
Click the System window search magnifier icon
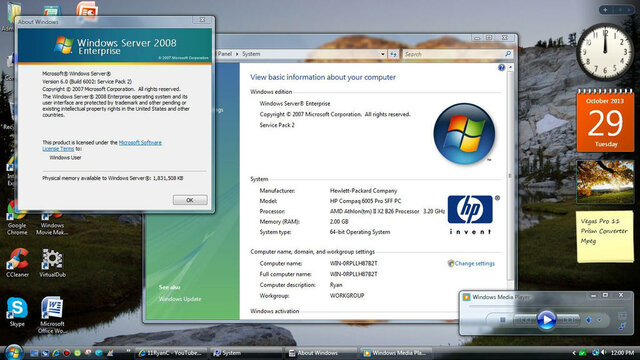pos(508,54)
